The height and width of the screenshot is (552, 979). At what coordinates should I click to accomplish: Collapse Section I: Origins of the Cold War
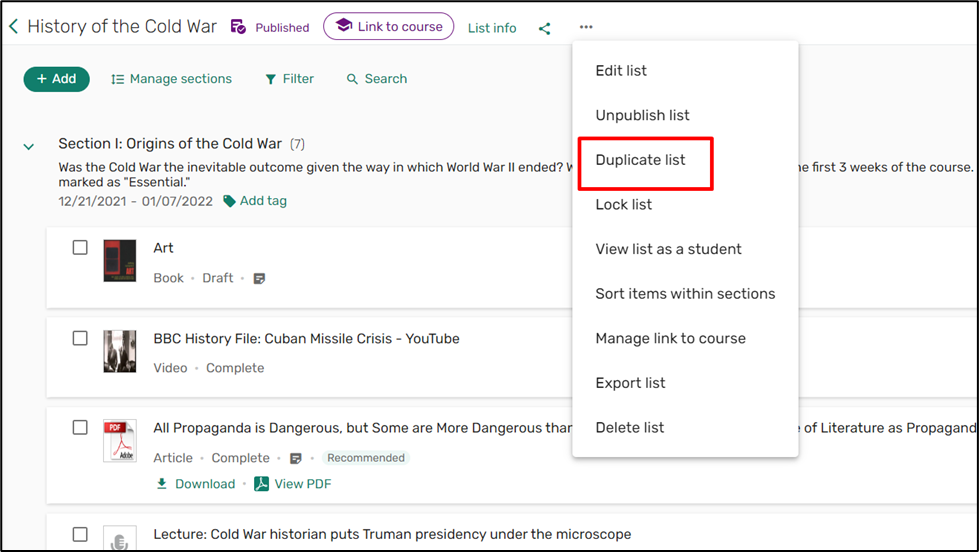[x=28, y=147]
